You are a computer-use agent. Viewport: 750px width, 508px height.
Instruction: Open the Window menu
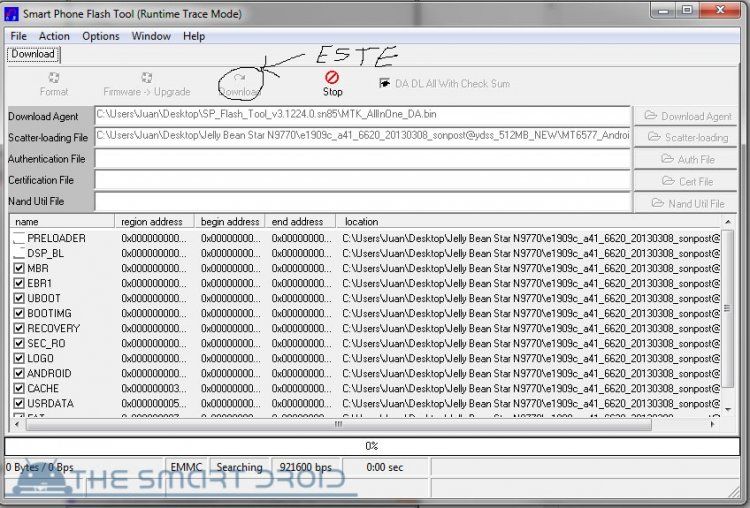[x=151, y=36]
